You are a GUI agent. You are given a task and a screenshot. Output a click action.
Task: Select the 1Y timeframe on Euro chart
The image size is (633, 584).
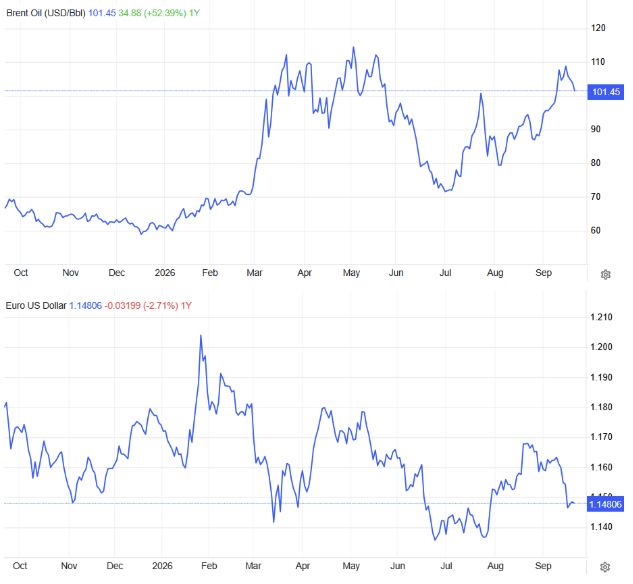[186, 306]
